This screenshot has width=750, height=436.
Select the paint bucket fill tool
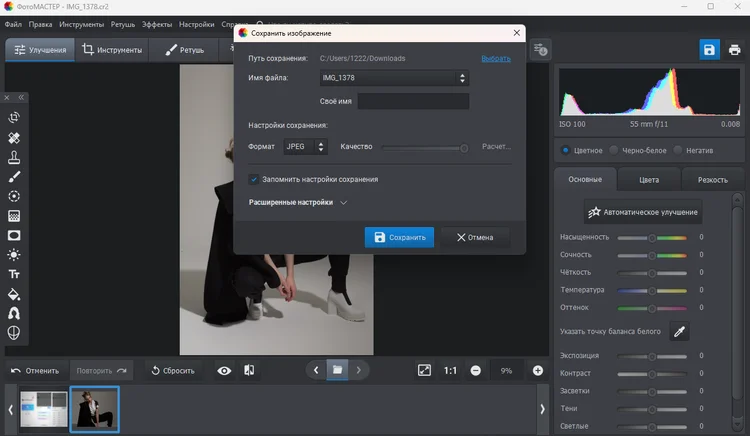point(14,294)
